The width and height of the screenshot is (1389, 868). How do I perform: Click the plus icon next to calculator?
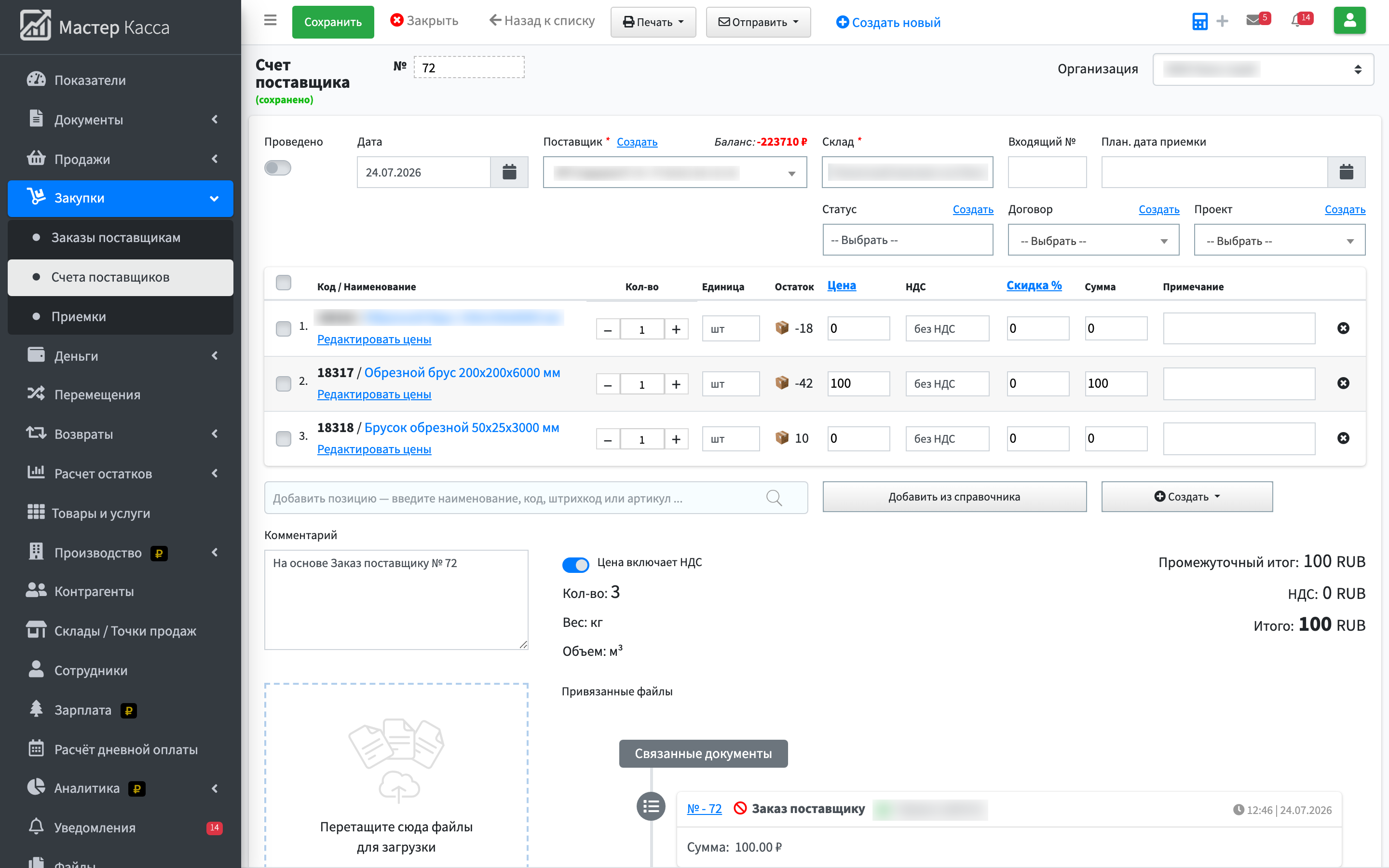coord(1223,21)
